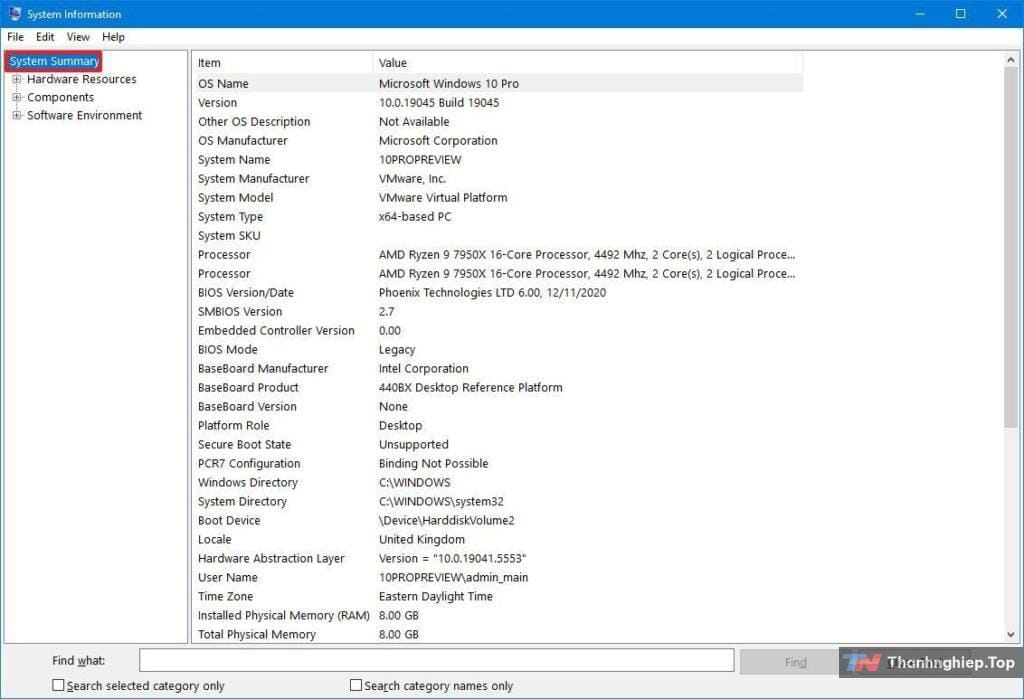
Task: Maximize the System Information window
Action: tap(961, 14)
